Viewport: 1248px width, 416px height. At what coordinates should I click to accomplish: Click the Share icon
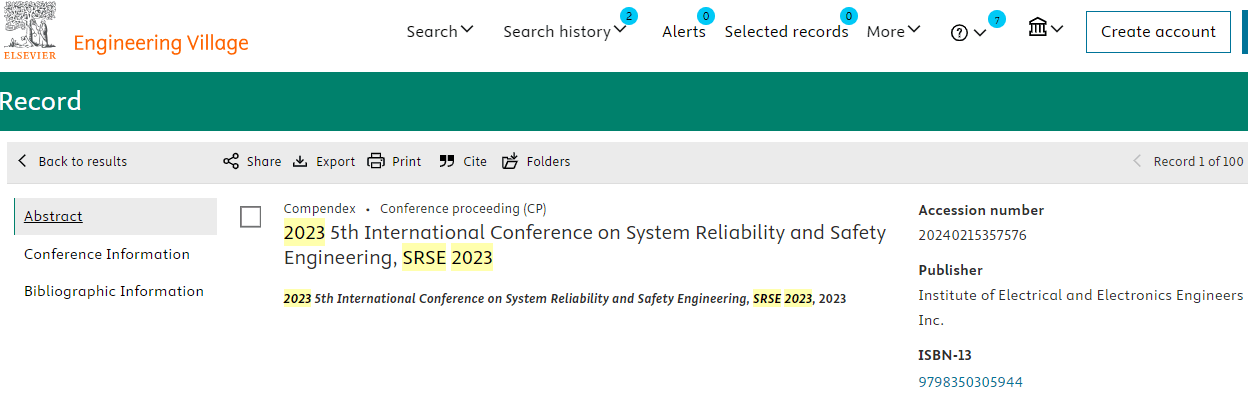231,161
